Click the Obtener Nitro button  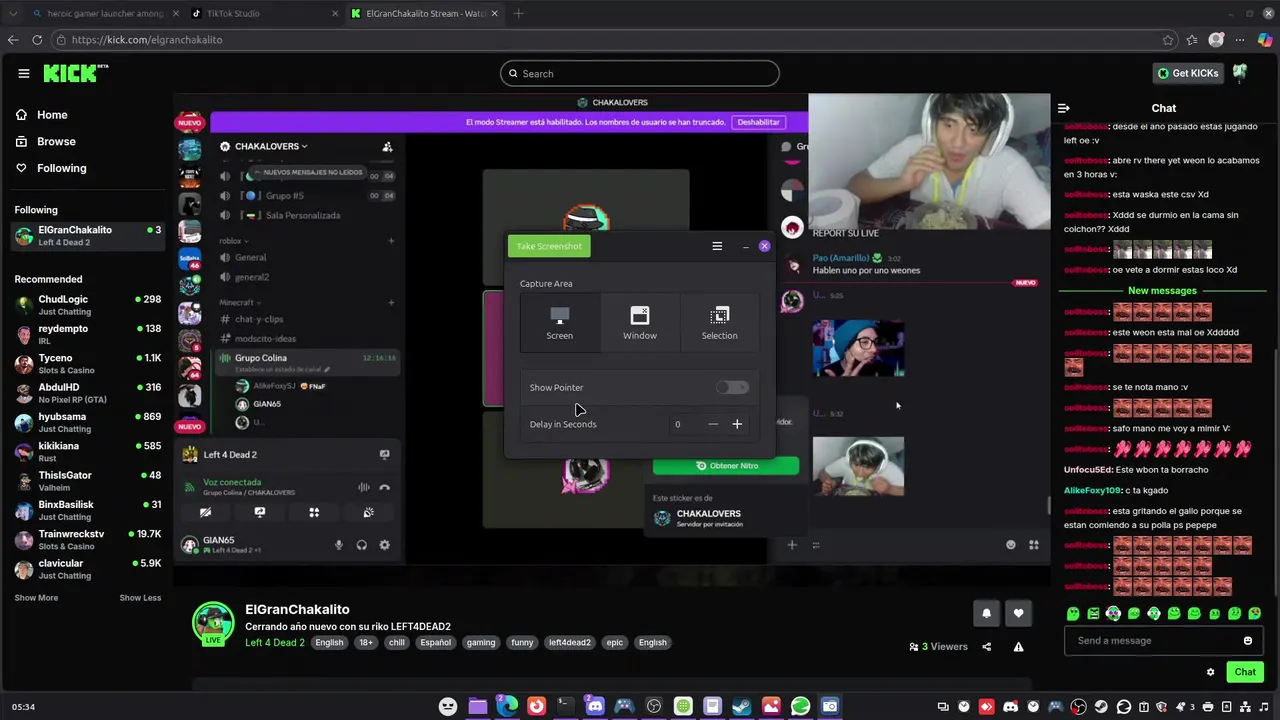click(x=726, y=466)
